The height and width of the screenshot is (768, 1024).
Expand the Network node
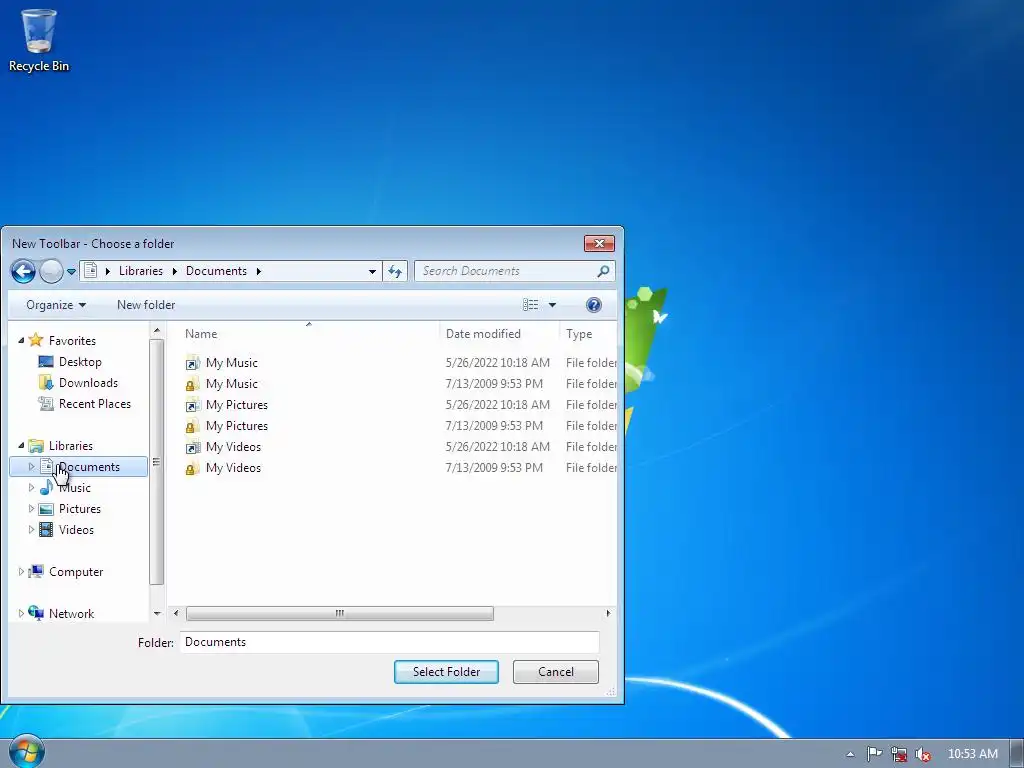point(21,613)
